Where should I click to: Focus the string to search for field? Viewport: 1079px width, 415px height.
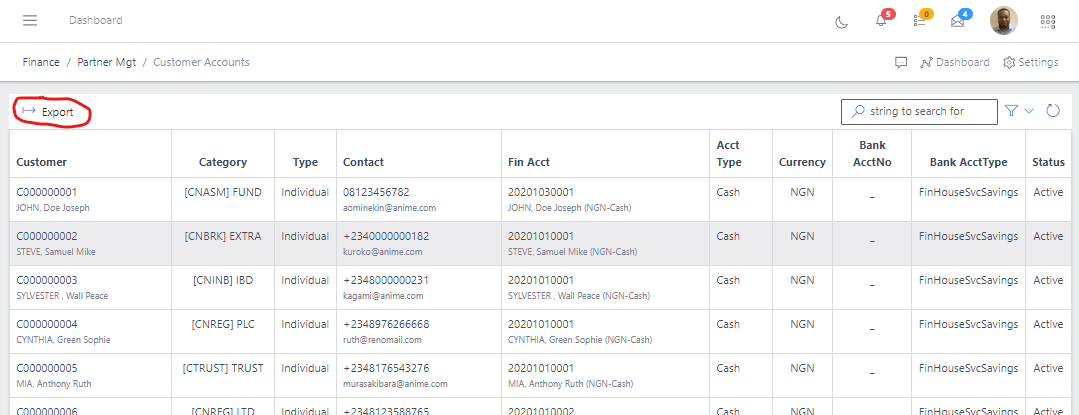click(x=919, y=111)
